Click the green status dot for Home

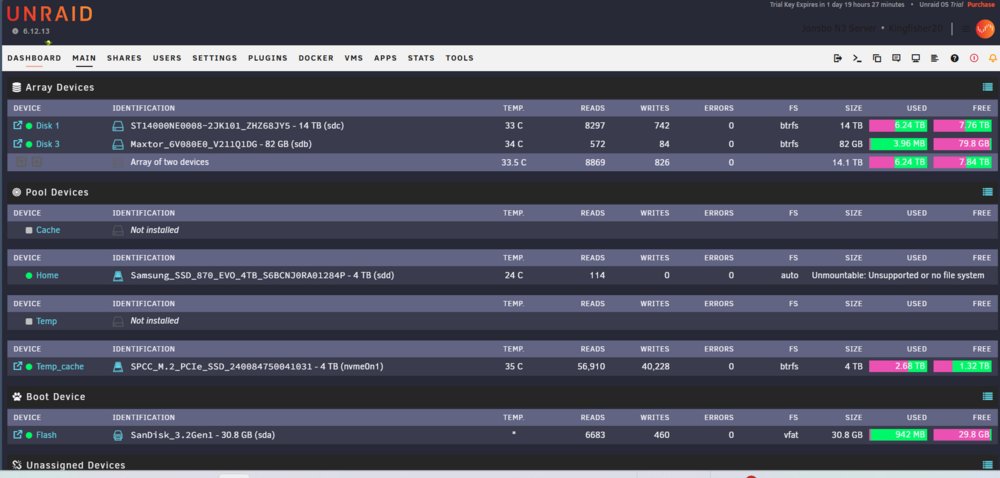(29, 275)
